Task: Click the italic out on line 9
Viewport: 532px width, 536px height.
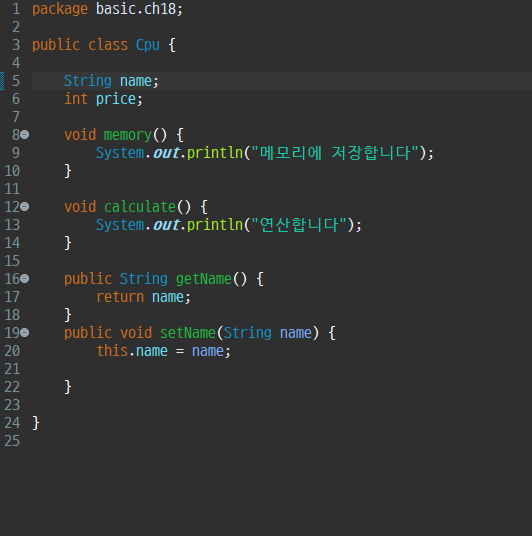Action: pos(166,153)
